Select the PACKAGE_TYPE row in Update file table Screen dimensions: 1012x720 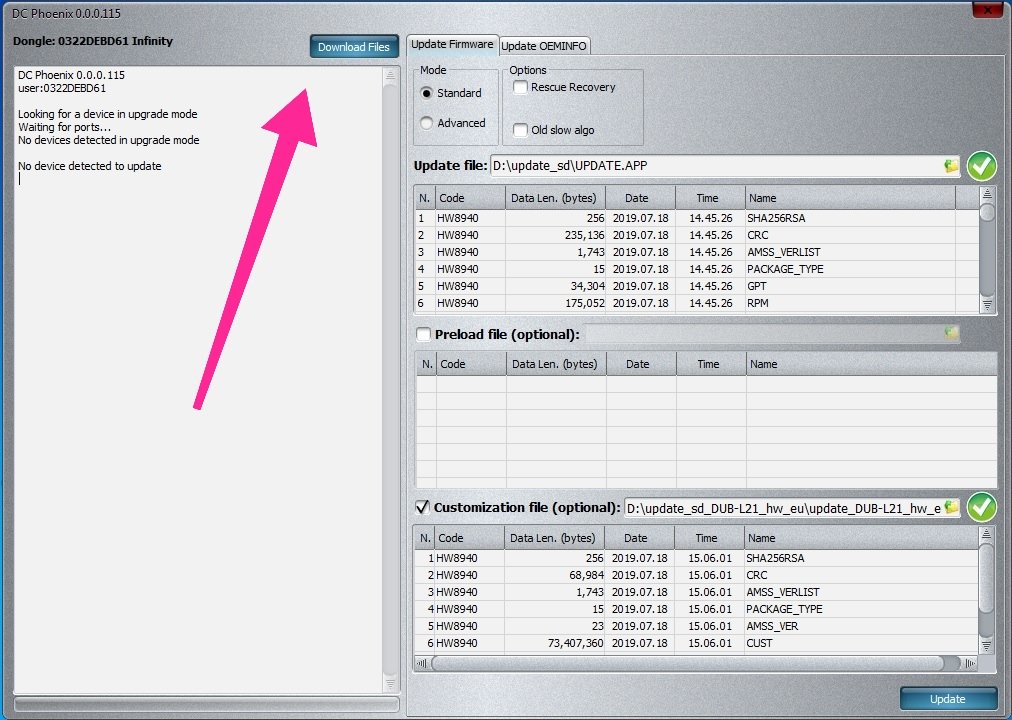(696, 269)
